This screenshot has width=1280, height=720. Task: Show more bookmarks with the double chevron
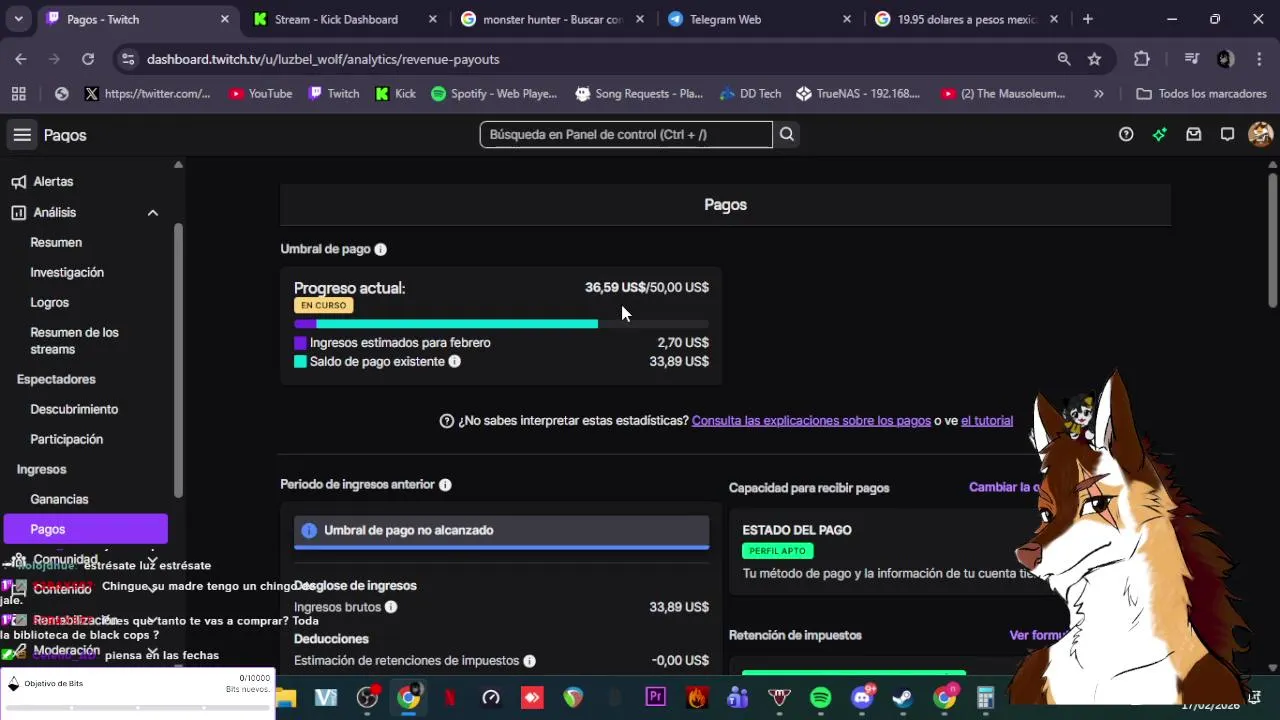tap(1099, 94)
